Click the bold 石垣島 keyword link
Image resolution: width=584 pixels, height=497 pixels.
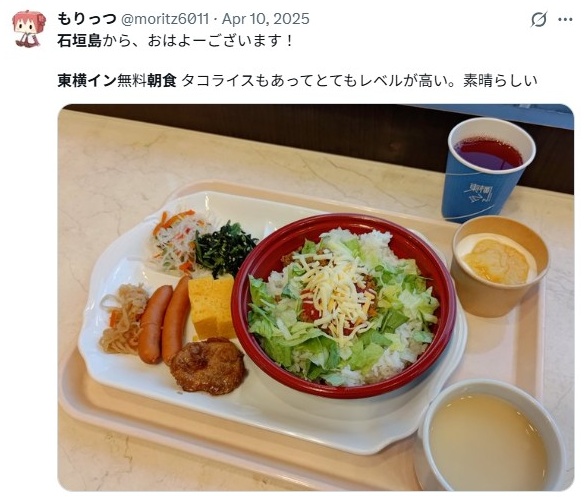pyautogui.click(x=79, y=41)
